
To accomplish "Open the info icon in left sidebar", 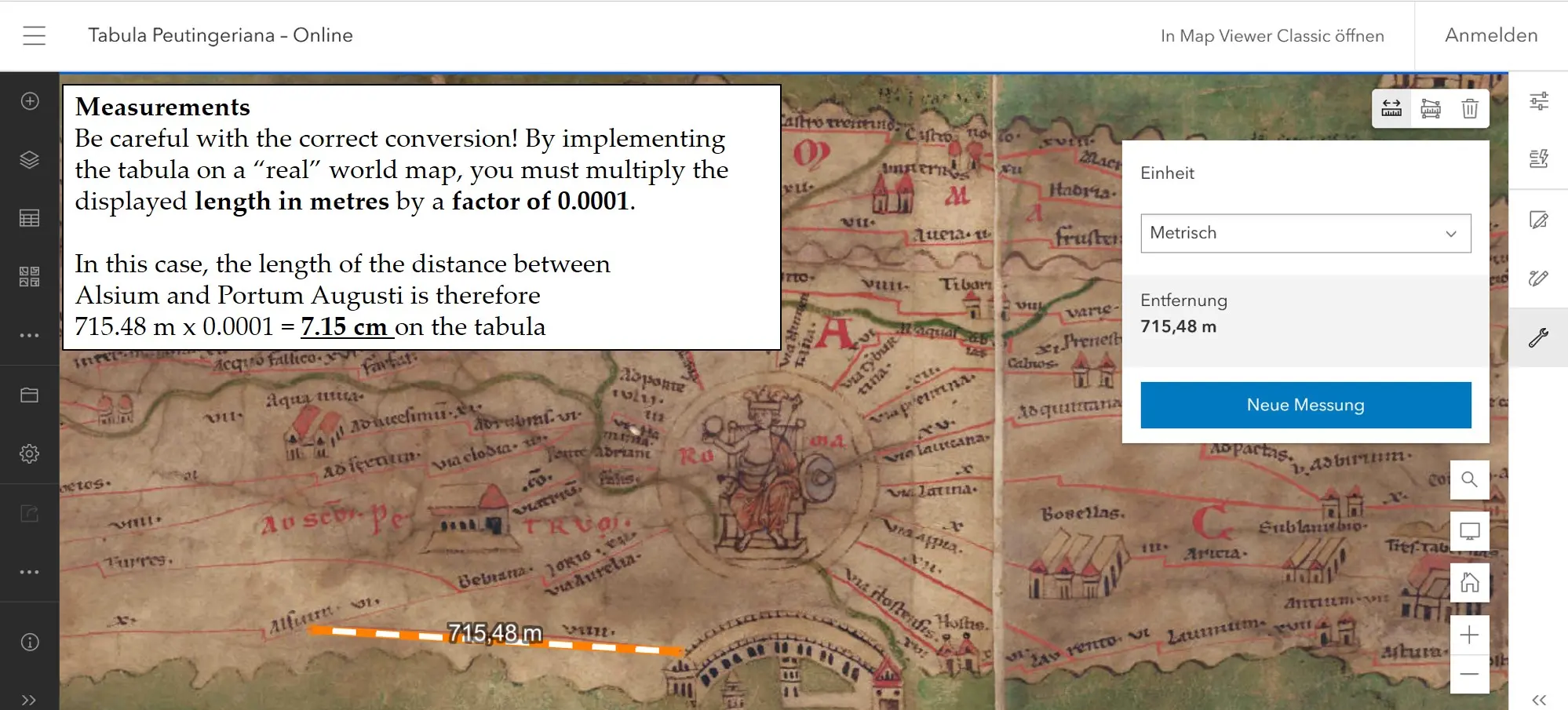I will (30, 642).
